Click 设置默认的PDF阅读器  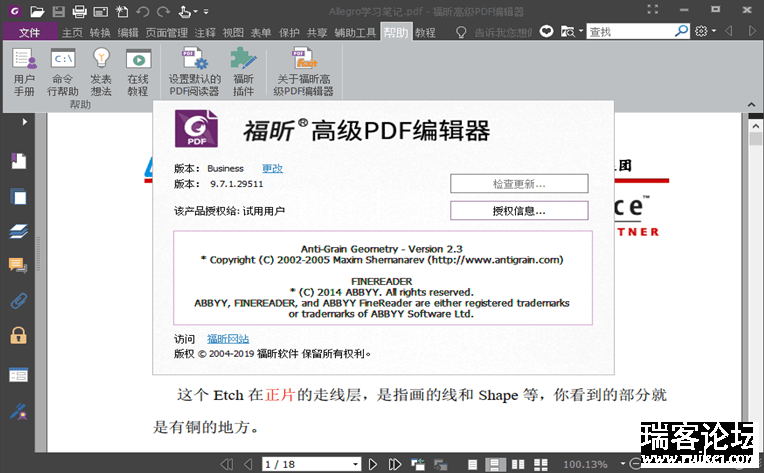pyautogui.click(x=195, y=72)
